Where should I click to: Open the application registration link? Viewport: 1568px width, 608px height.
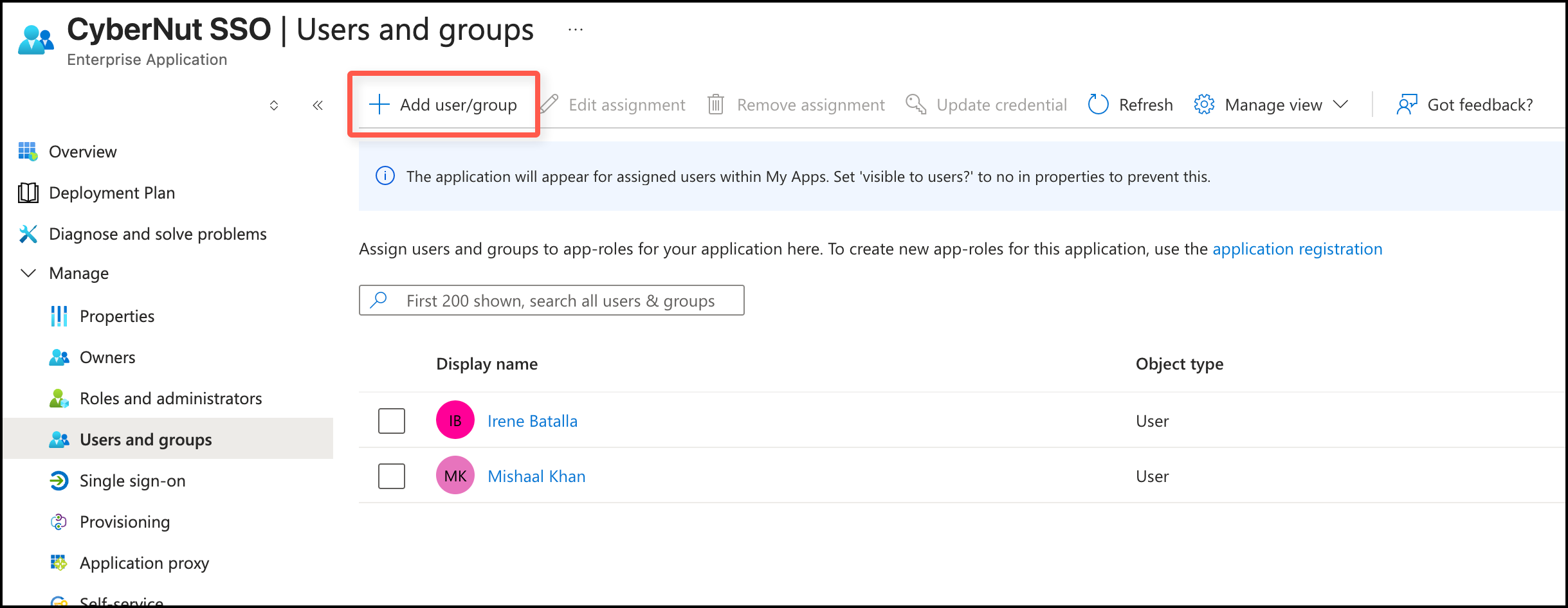tap(1297, 249)
